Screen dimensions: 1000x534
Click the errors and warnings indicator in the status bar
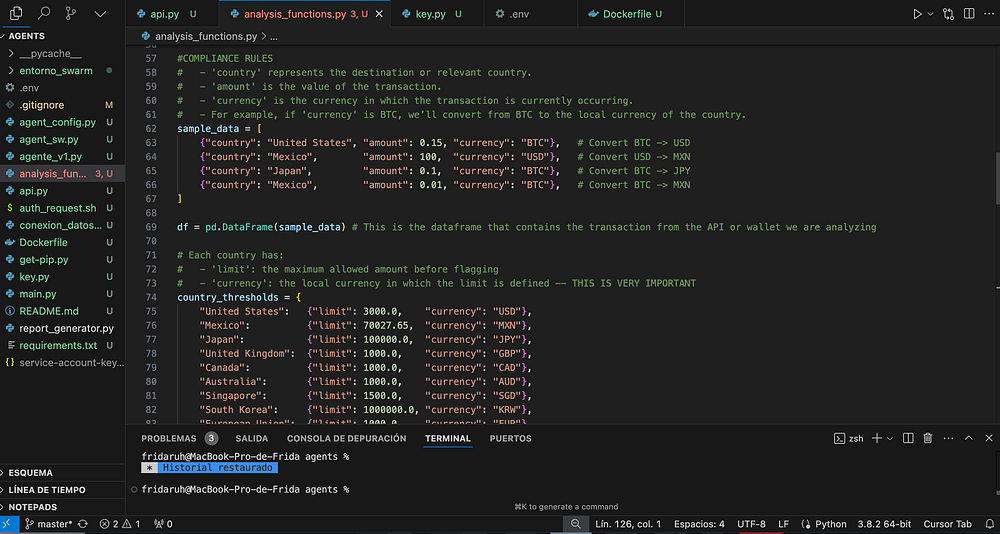(120, 524)
